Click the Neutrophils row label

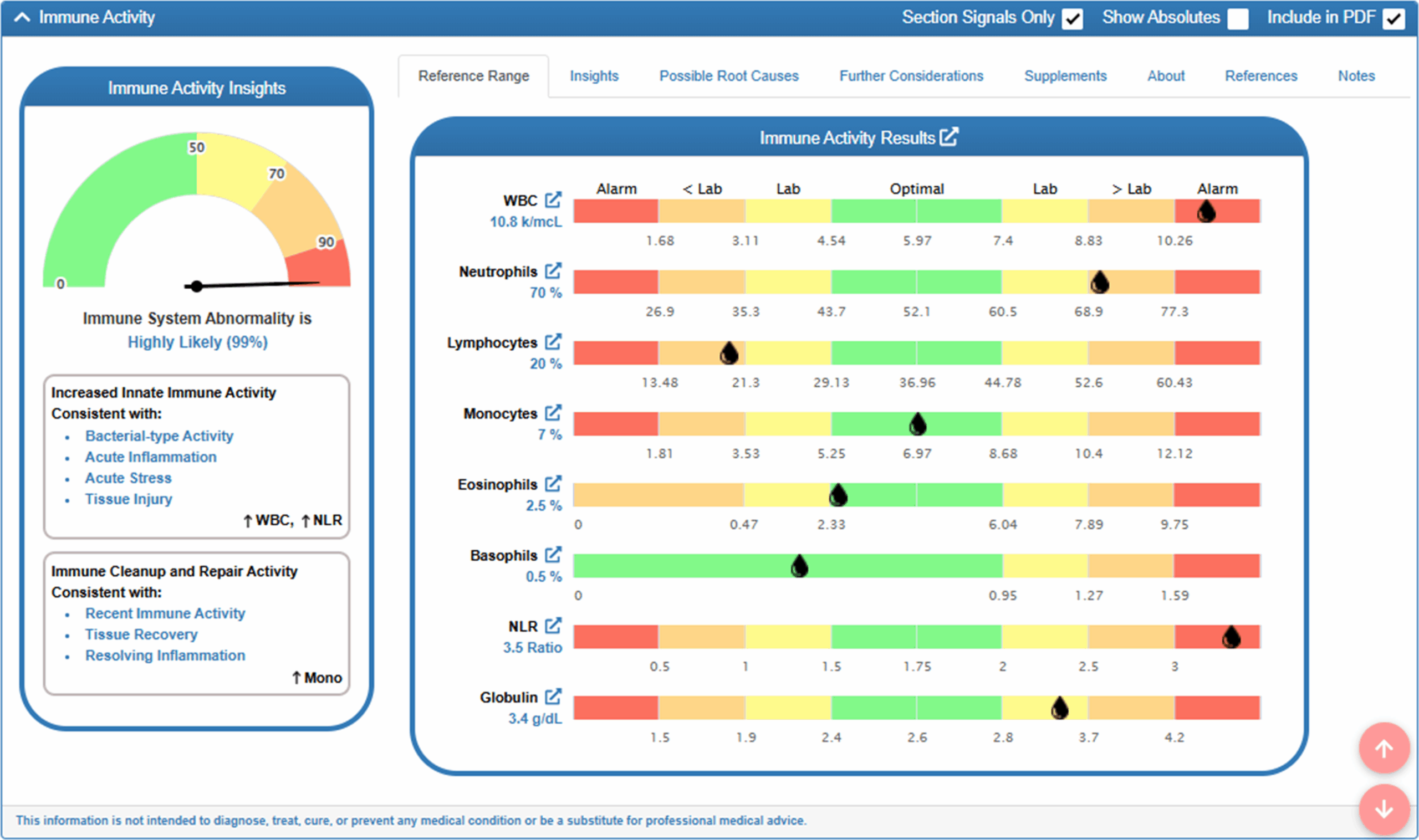point(498,272)
